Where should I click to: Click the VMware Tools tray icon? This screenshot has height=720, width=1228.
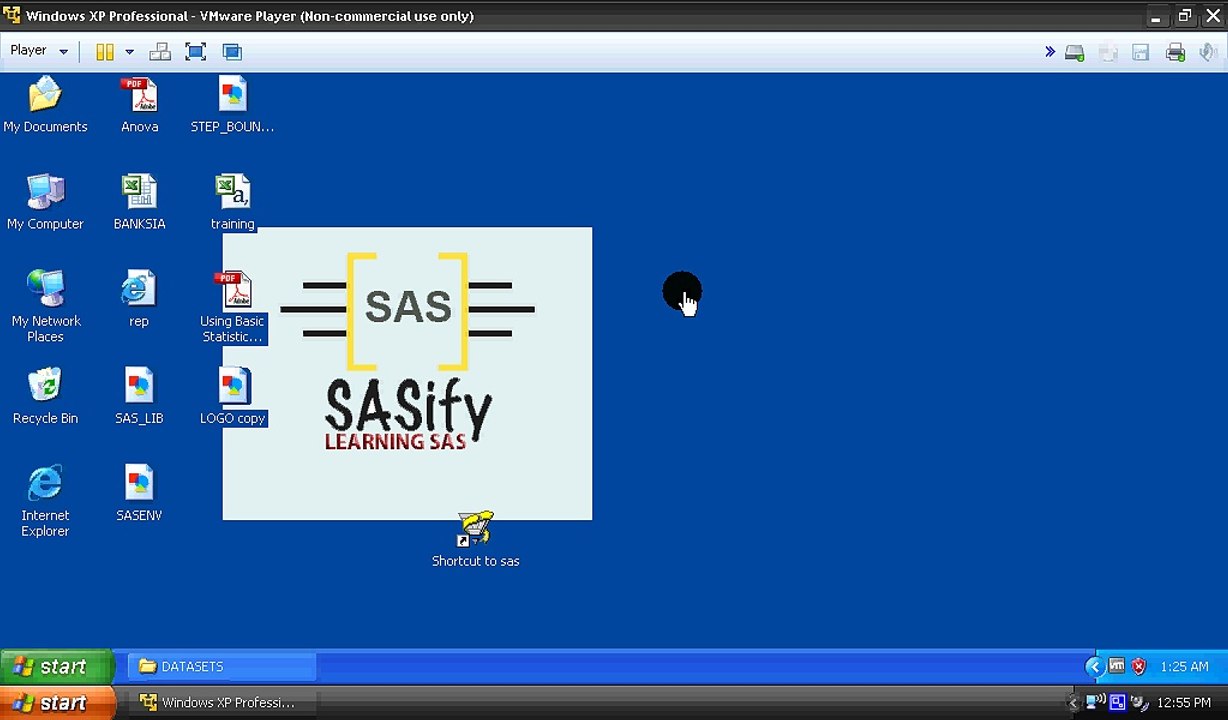click(x=1116, y=666)
